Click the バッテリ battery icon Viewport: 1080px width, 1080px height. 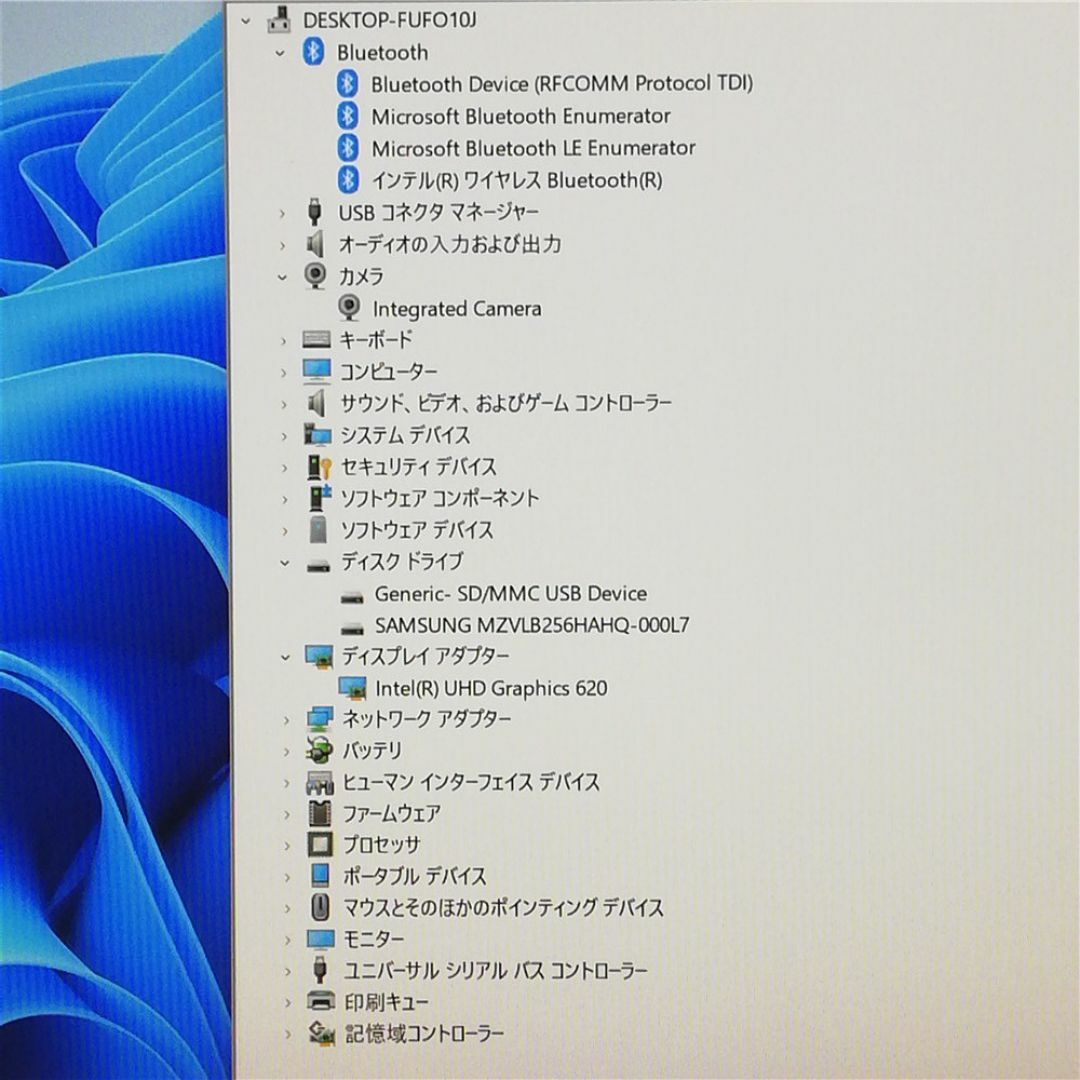(319, 750)
